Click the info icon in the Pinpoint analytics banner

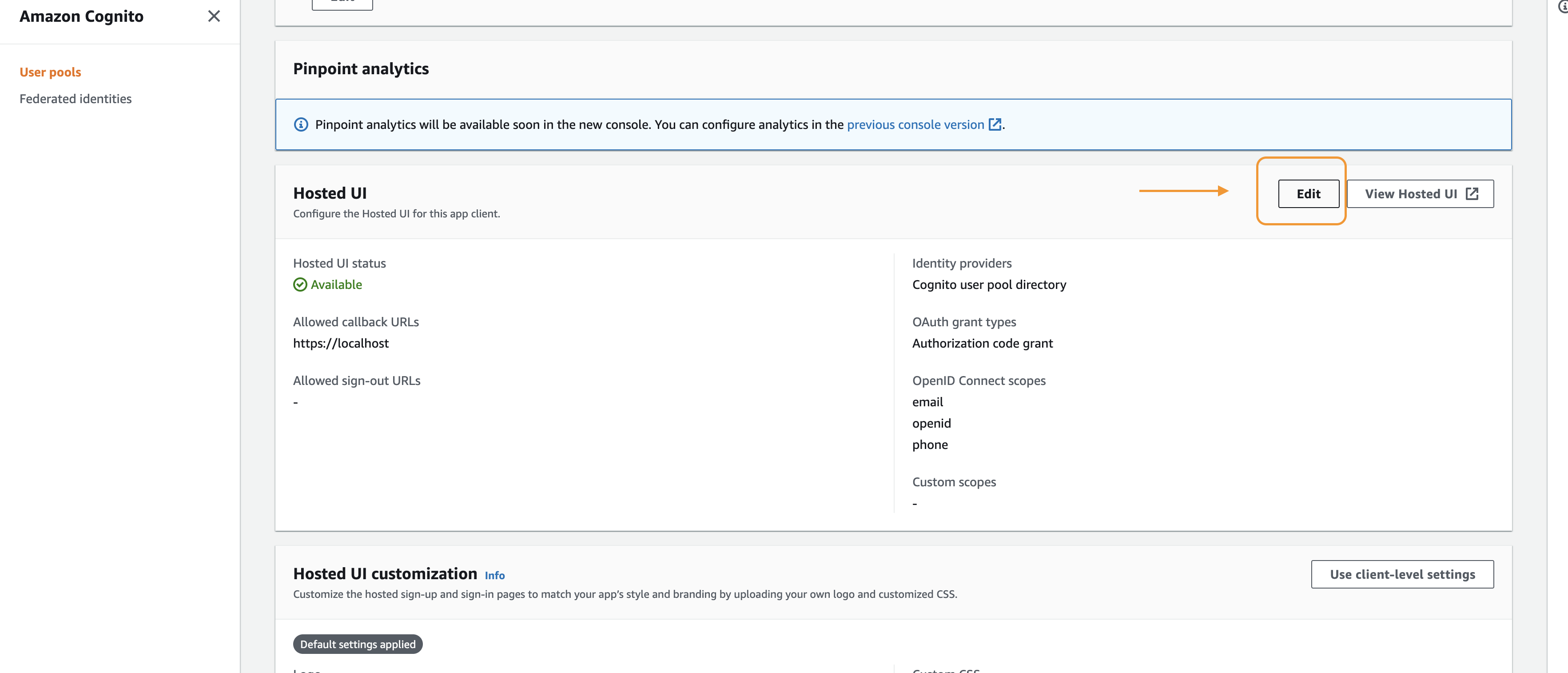pos(301,125)
